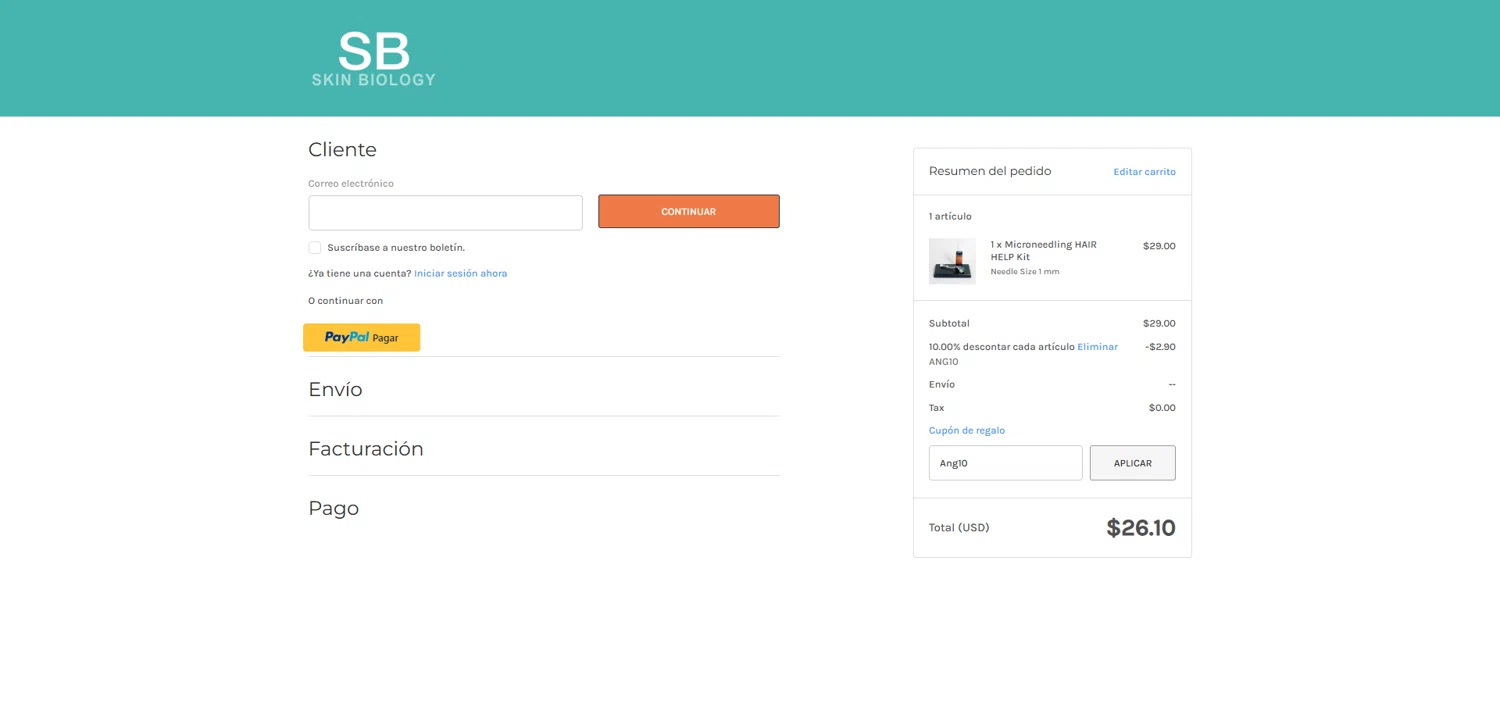
Task: Remove the ANG10 discount via Eliminar
Action: [1097, 347]
